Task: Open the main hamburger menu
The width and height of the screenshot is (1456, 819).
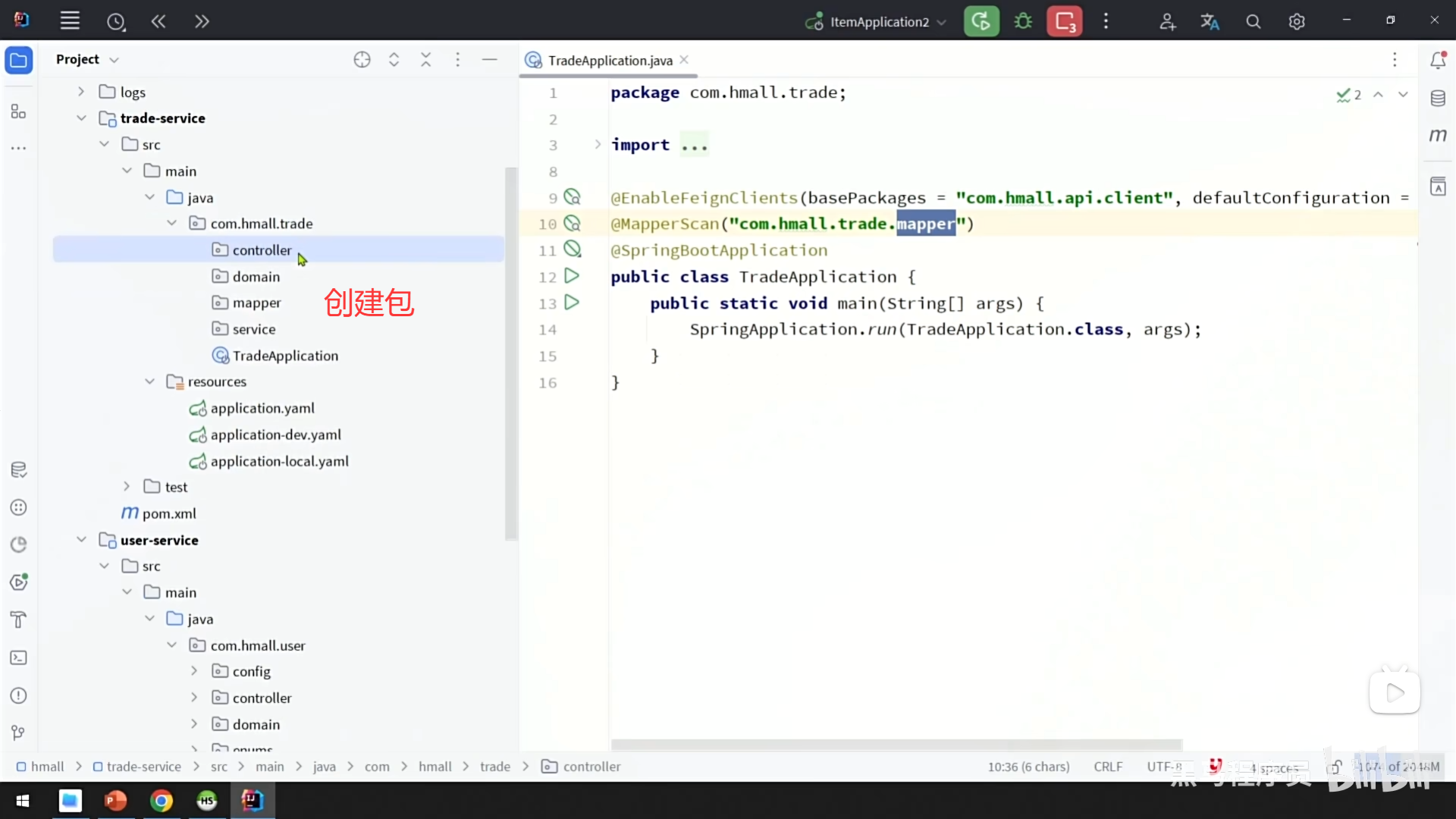Action: [70, 21]
